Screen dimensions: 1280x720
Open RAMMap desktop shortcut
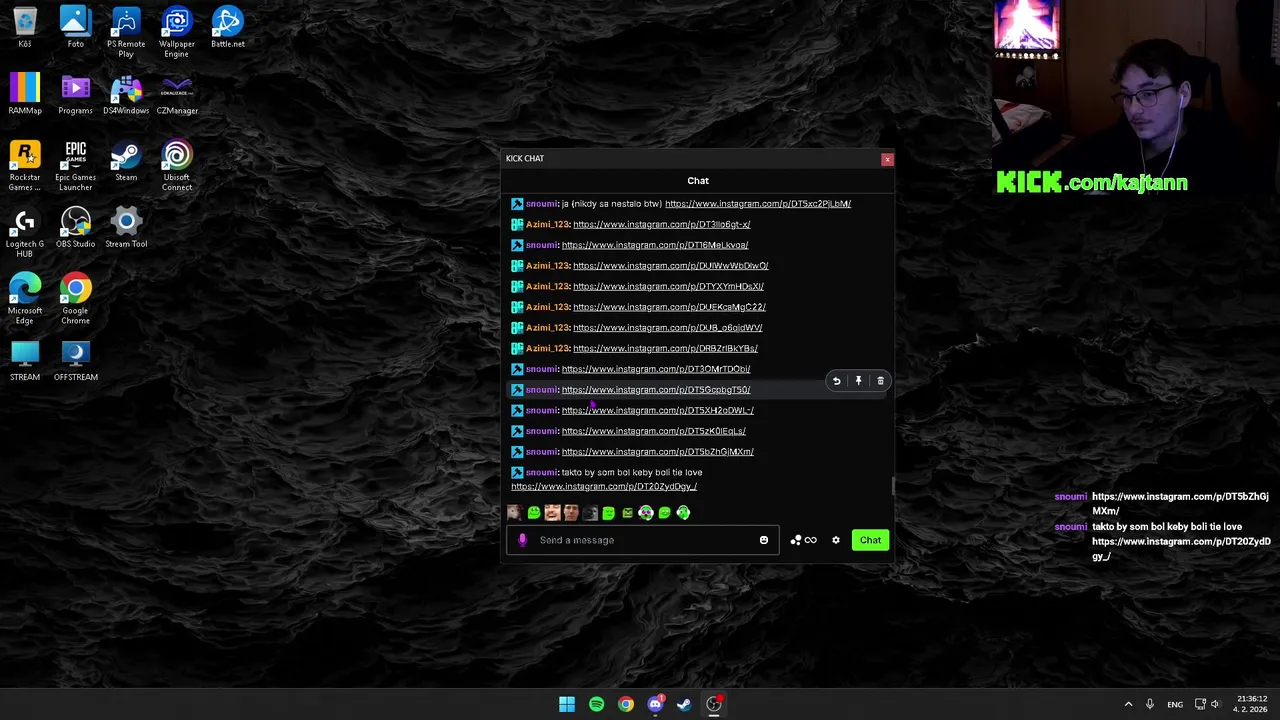pos(25,95)
